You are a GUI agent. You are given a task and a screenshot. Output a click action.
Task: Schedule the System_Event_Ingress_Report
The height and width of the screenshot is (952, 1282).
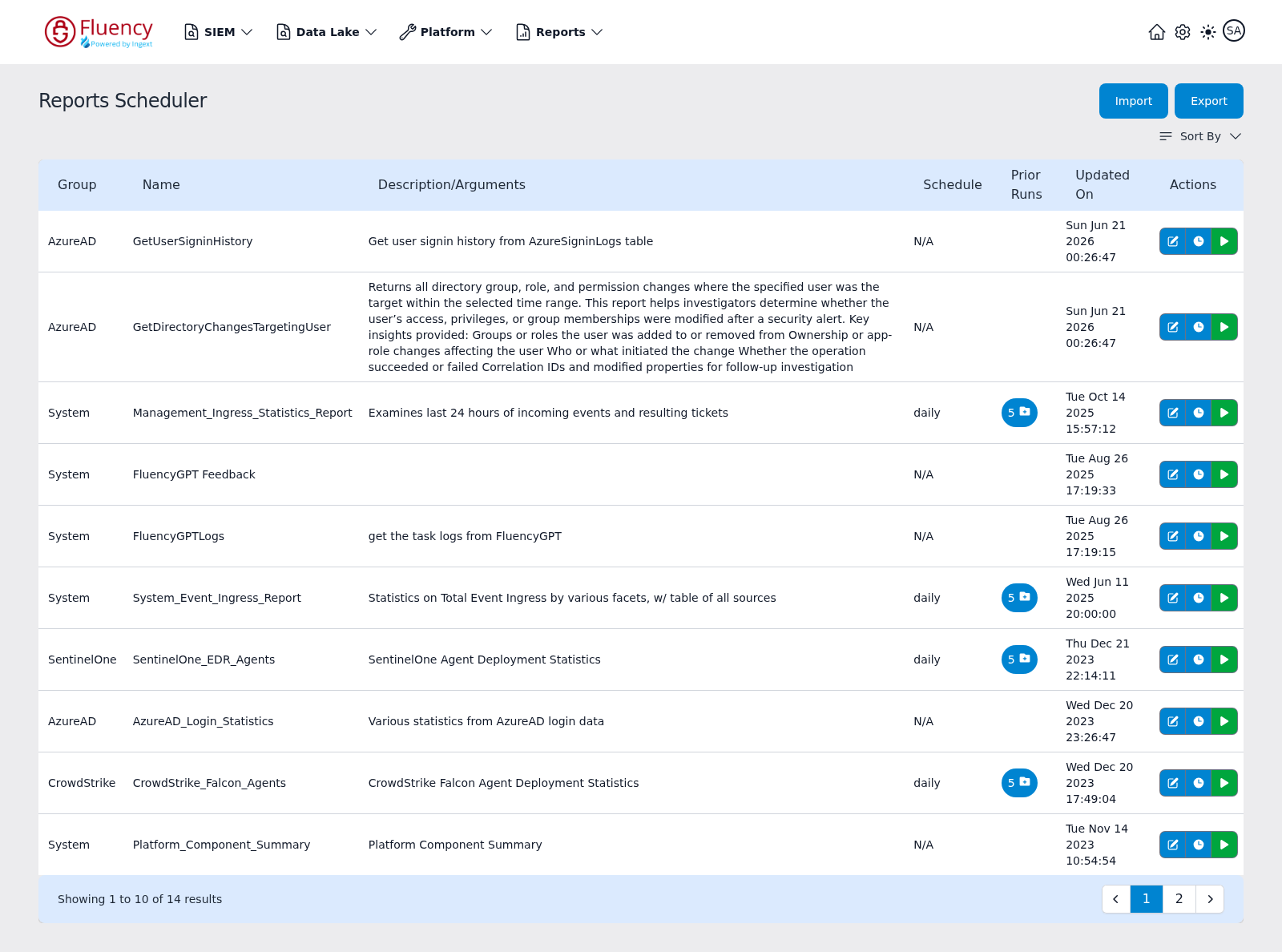[1199, 598]
